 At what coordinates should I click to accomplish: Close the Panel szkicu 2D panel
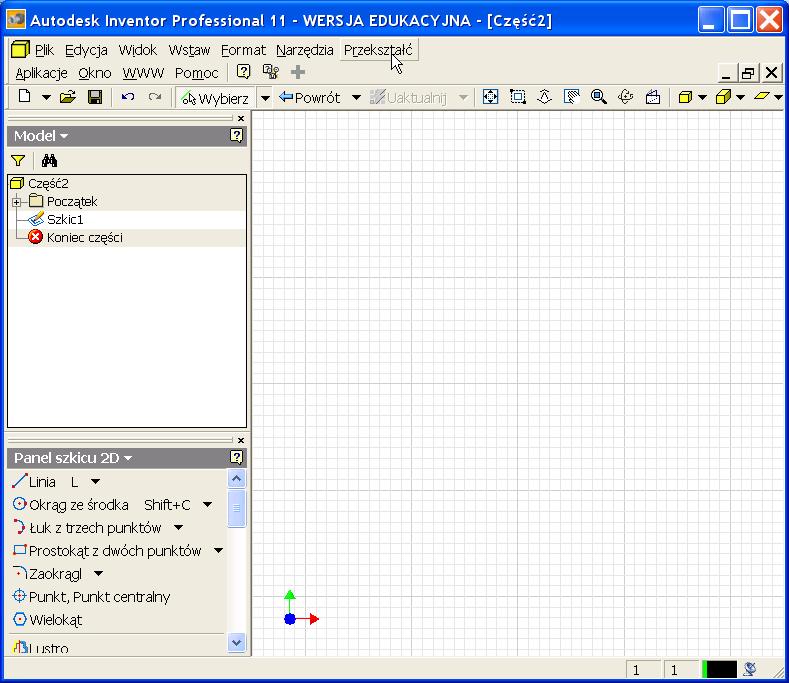click(241, 440)
